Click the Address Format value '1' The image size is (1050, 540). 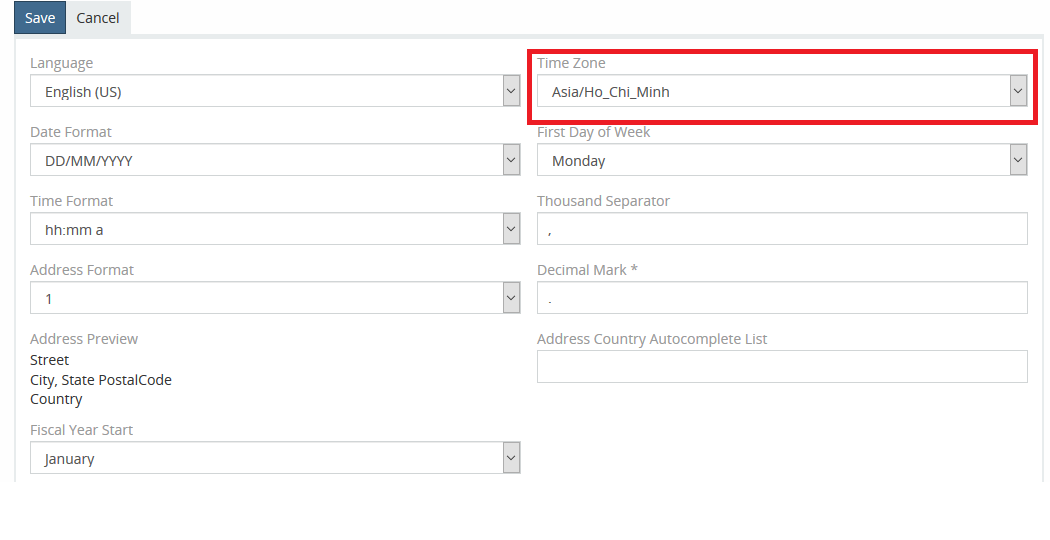click(49, 299)
